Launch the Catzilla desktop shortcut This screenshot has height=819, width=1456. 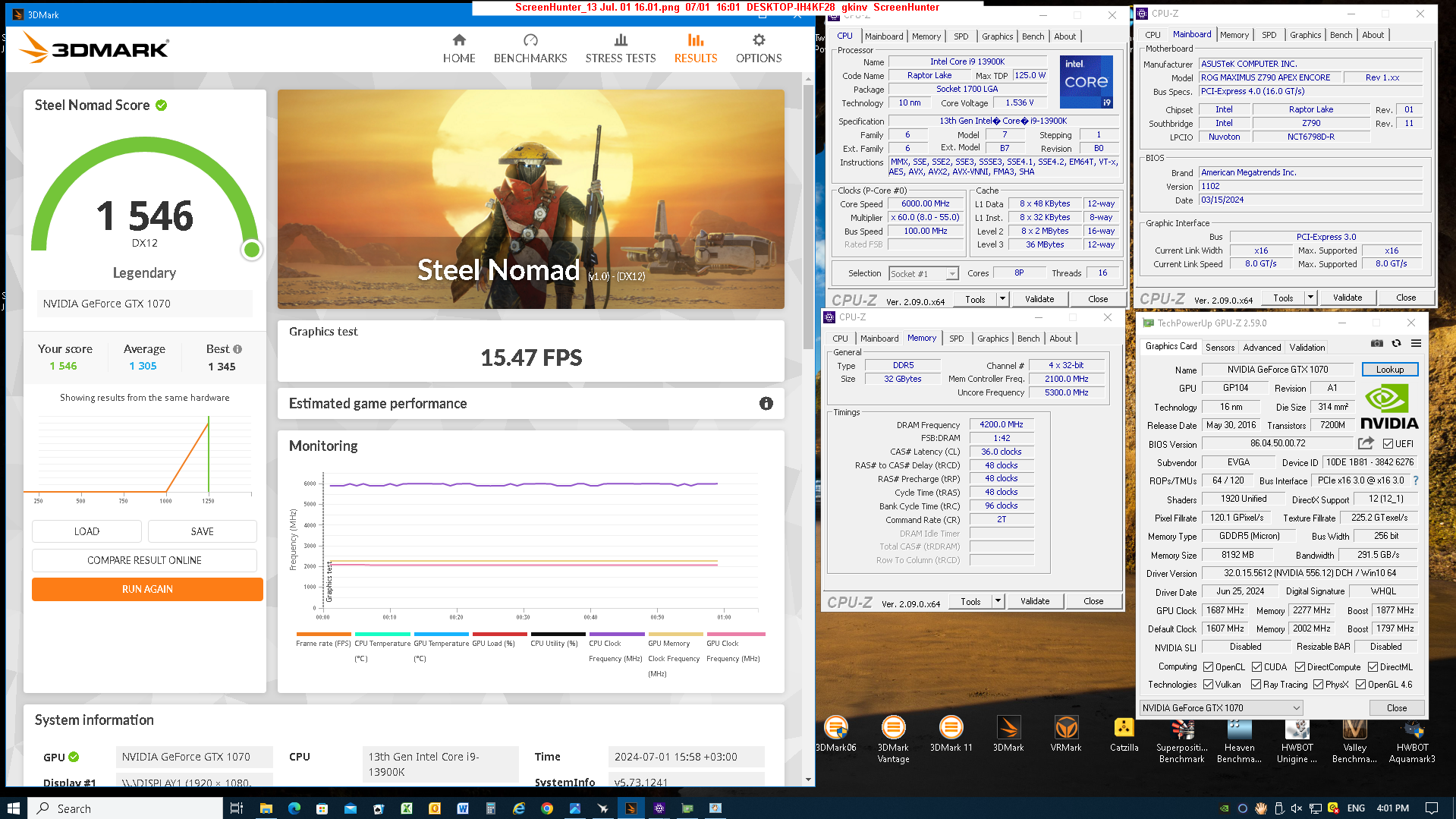click(1124, 734)
